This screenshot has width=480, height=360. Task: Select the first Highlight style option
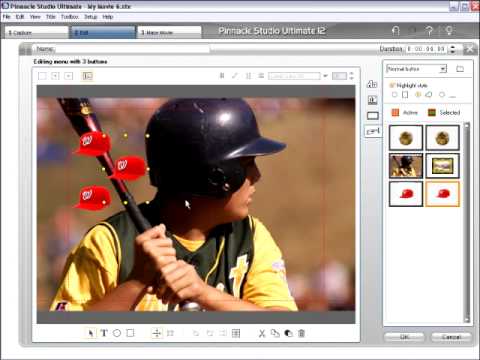click(x=395, y=95)
